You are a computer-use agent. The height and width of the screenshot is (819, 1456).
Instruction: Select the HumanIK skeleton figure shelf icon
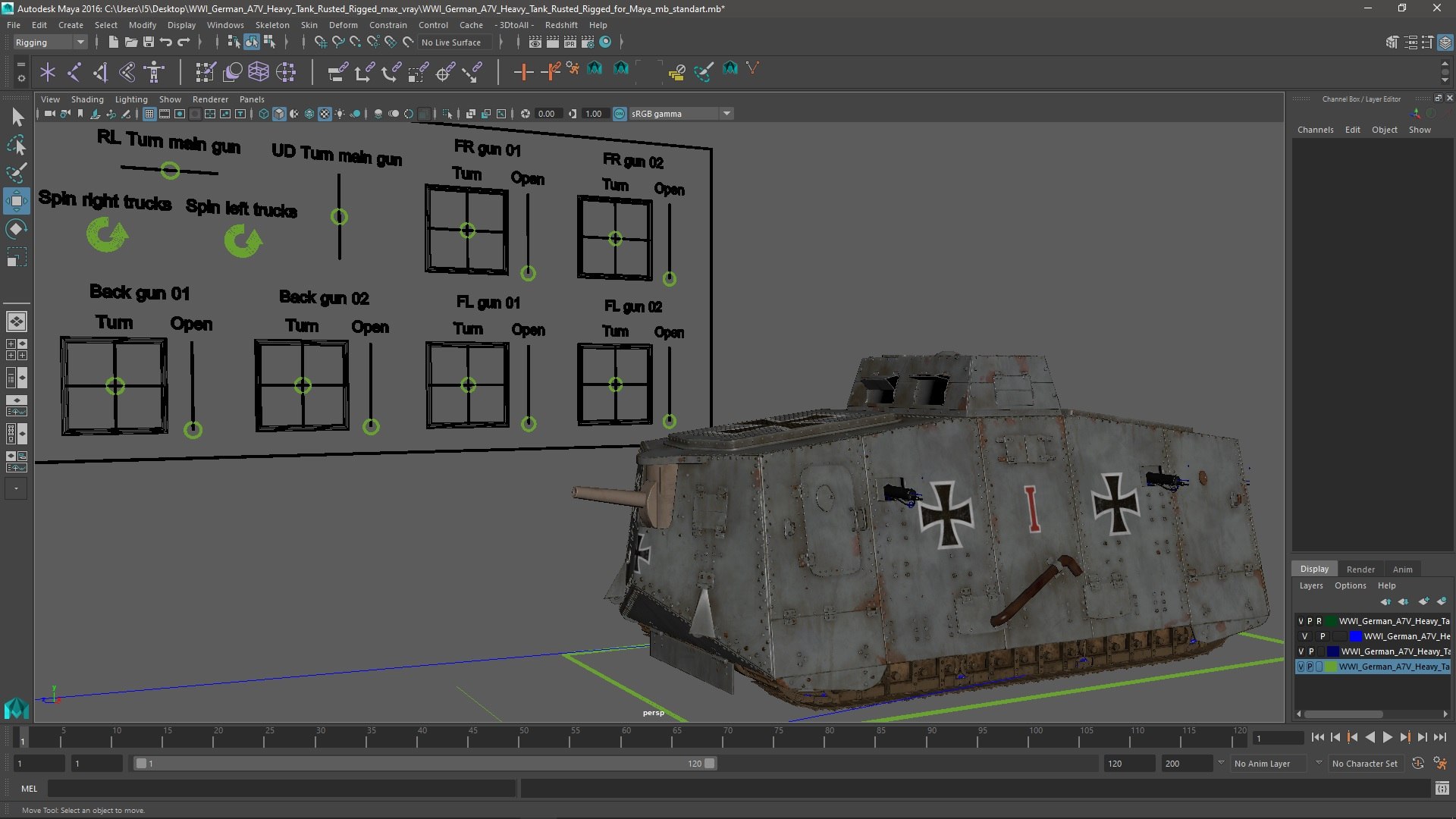pyautogui.click(x=154, y=72)
